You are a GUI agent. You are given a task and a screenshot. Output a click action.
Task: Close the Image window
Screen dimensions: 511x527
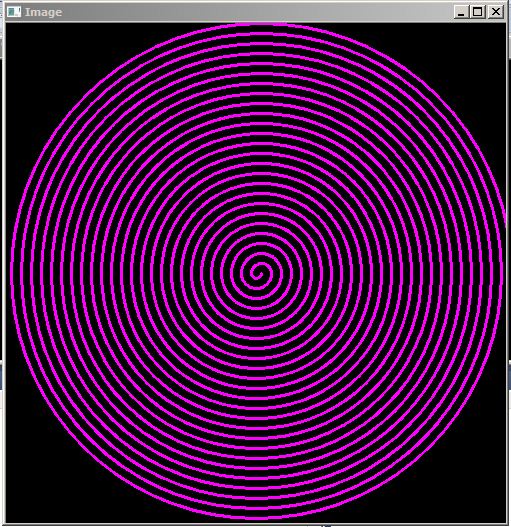496,12
